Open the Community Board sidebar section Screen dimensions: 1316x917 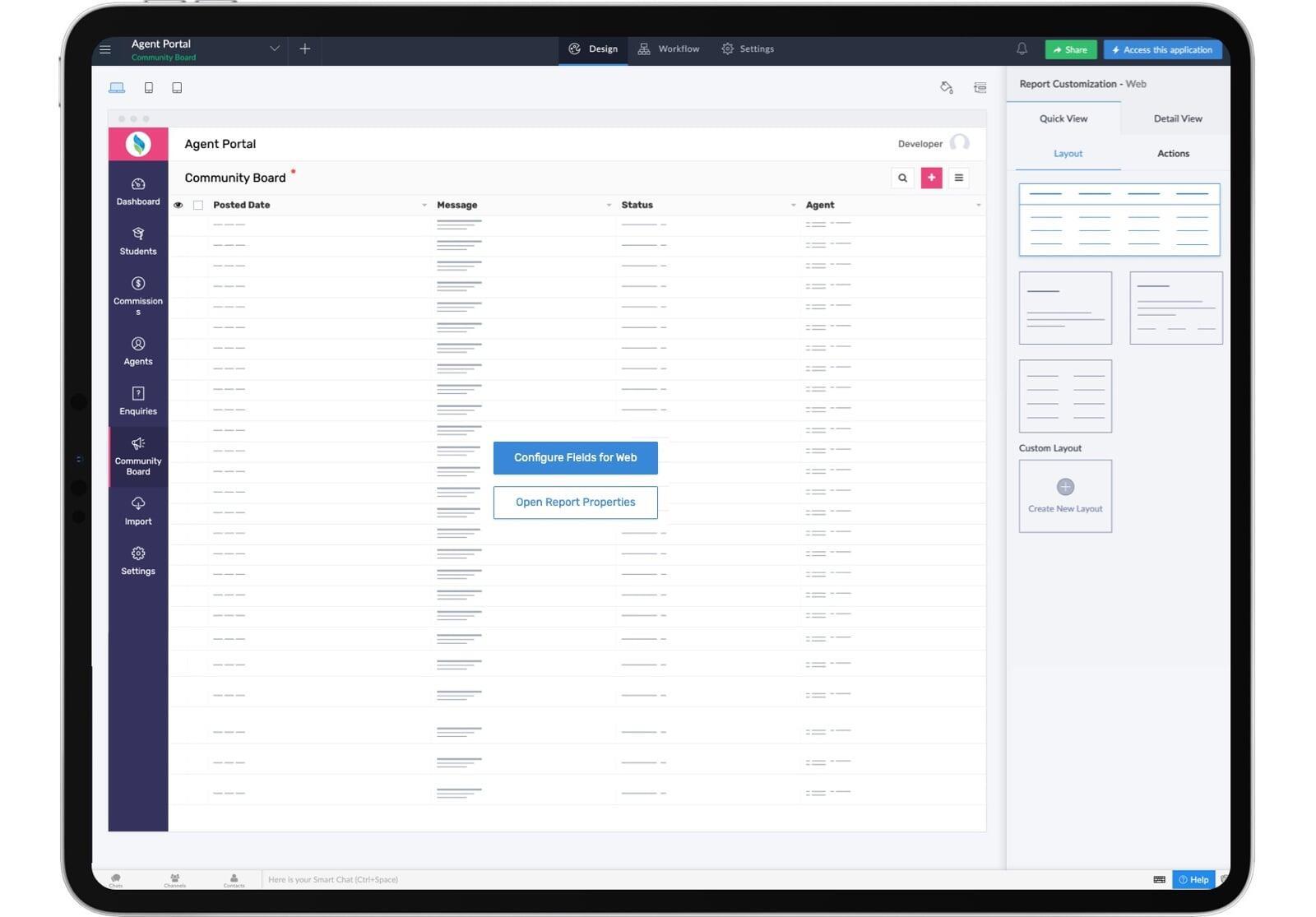tap(137, 457)
